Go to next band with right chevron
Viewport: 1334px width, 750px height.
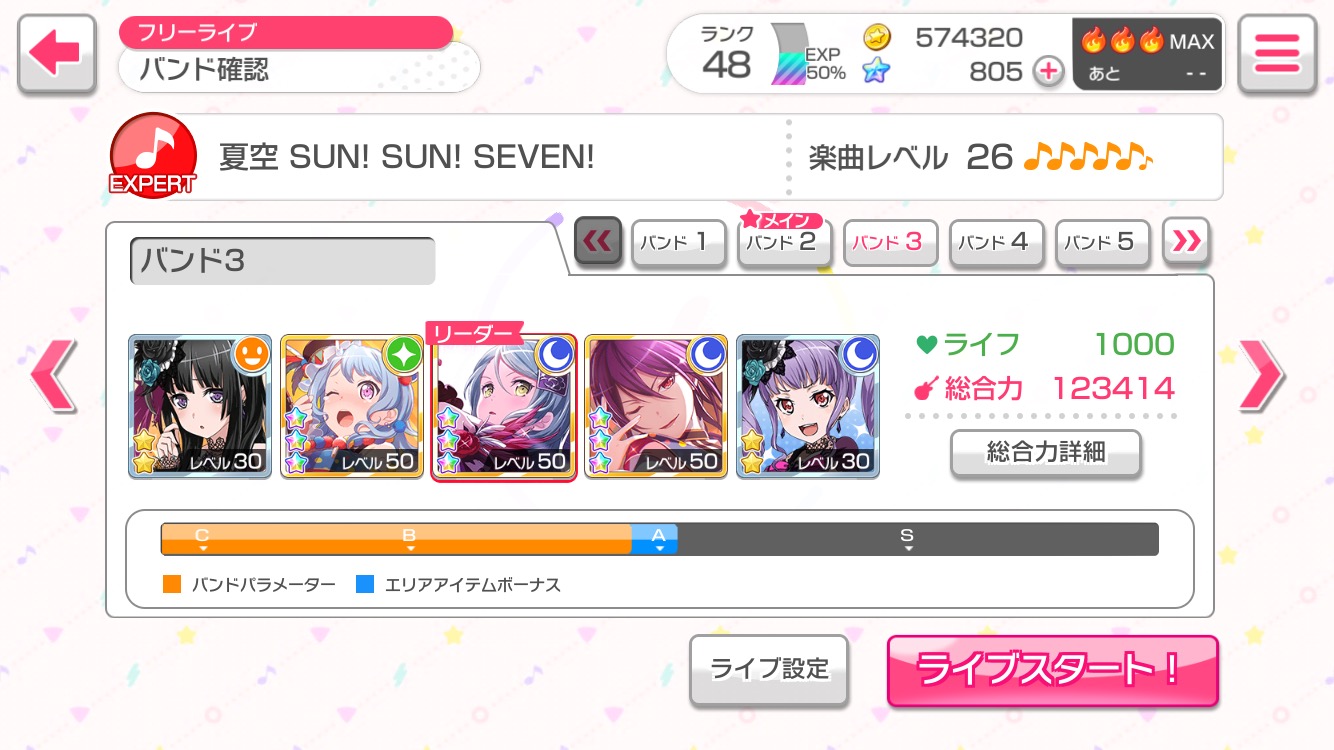tap(1262, 375)
